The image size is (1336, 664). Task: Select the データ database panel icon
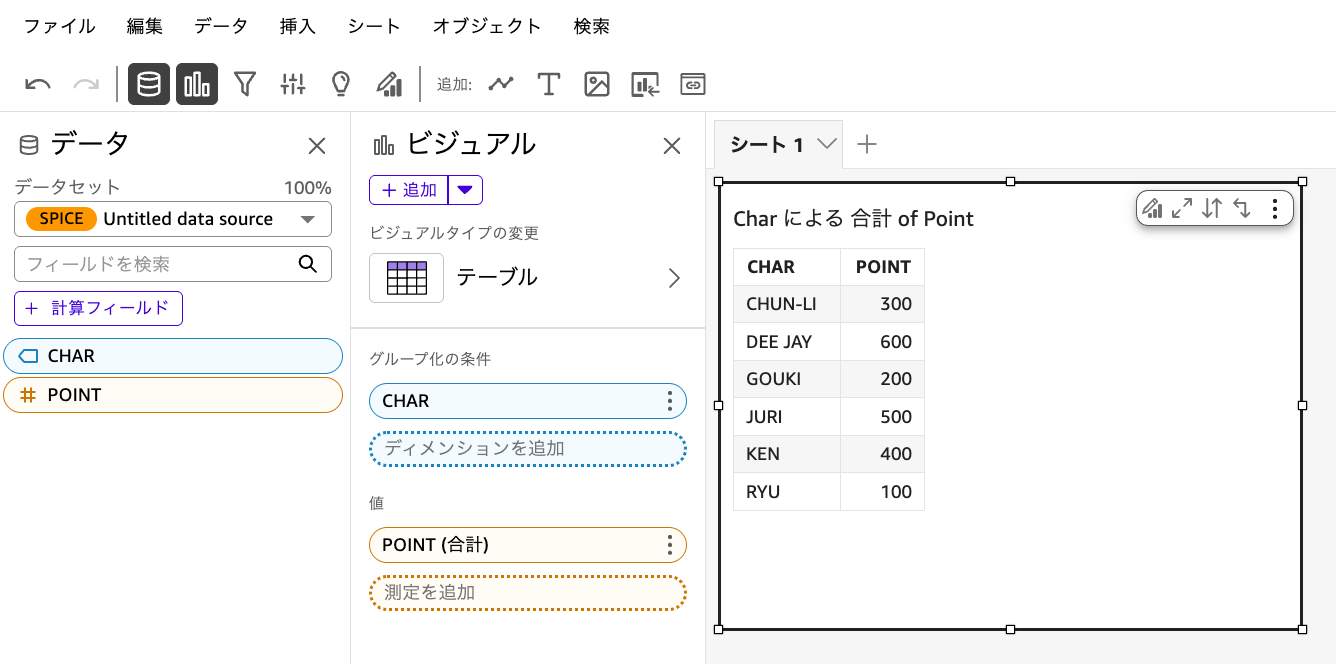(148, 84)
